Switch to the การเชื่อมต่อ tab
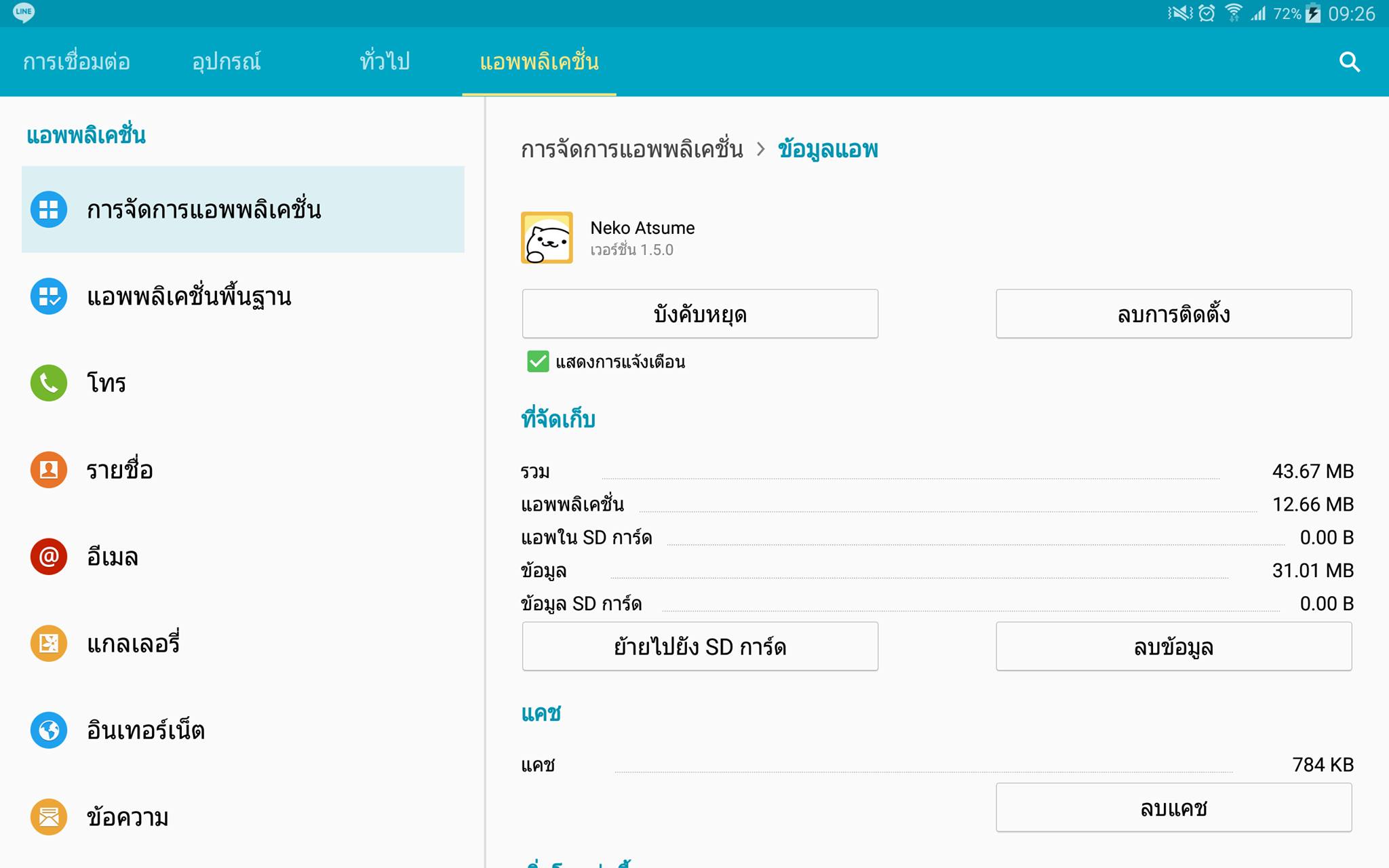 click(77, 62)
